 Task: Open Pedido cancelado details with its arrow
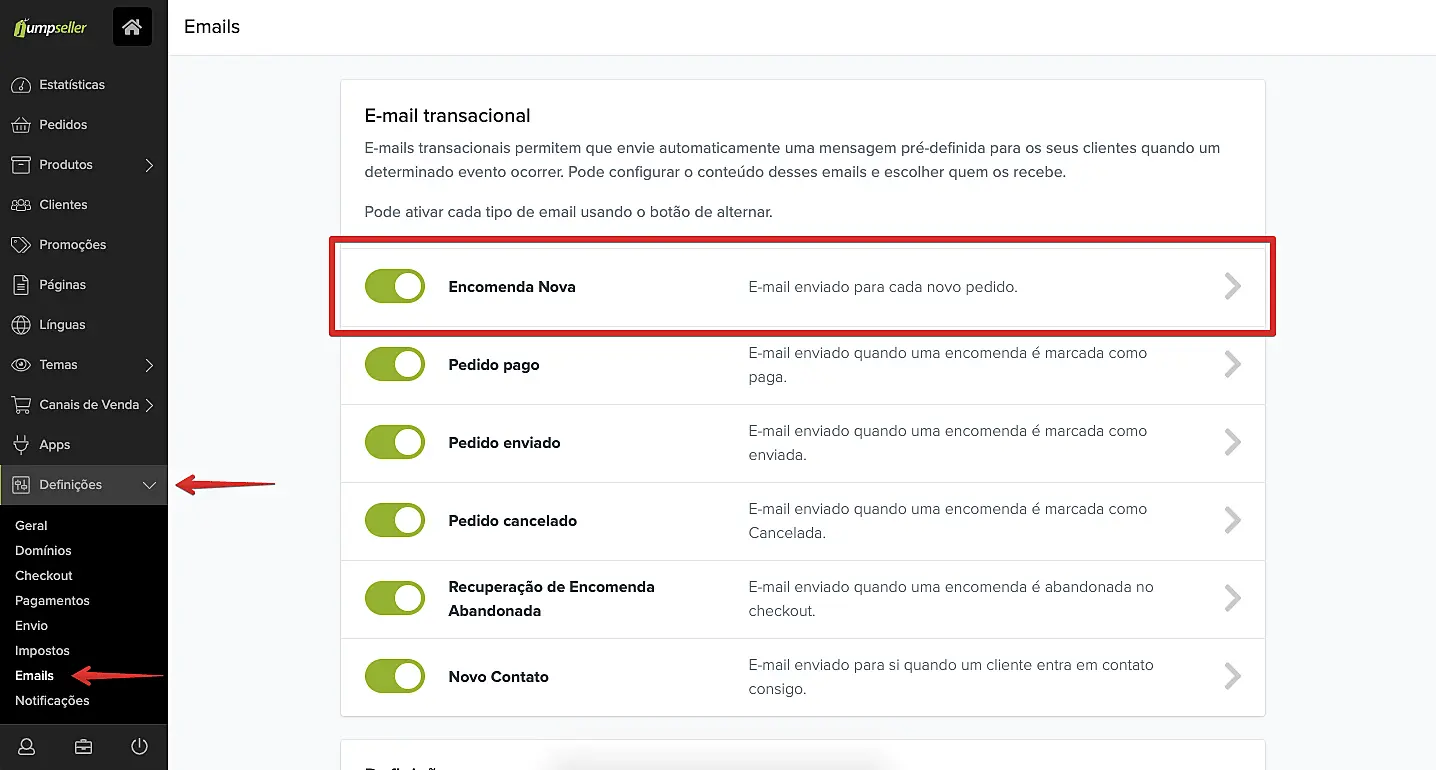point(1232,521)
